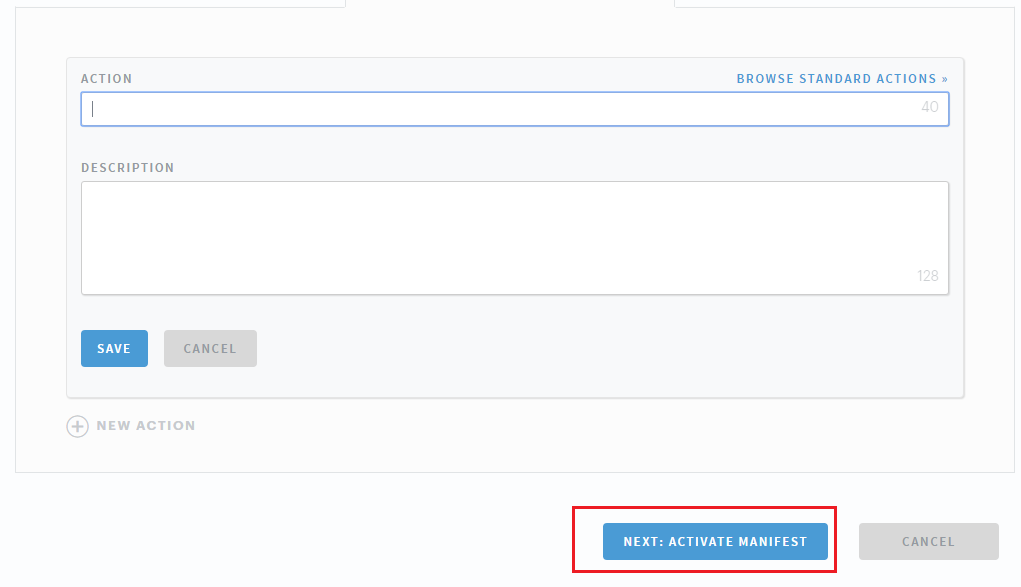Click the 128 character counter in Description box
This screenshot has width=1021, height=587.
pos(928,276)
